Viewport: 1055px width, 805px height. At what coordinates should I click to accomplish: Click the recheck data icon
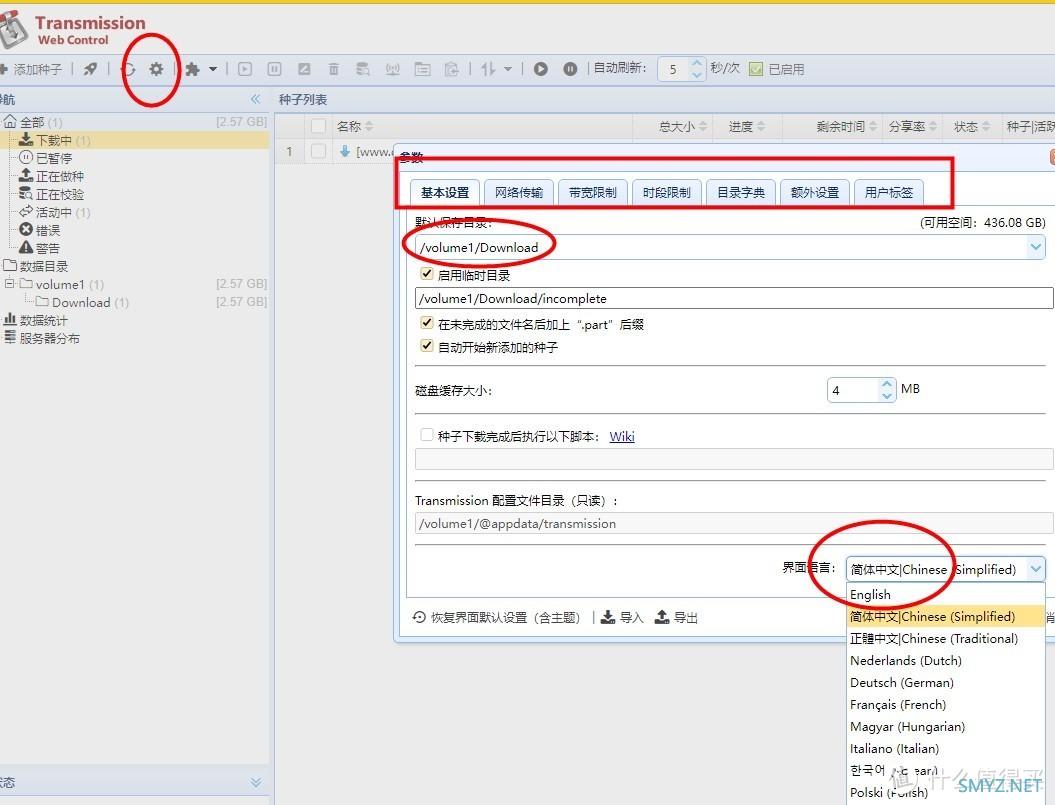[x=363, y=69]
